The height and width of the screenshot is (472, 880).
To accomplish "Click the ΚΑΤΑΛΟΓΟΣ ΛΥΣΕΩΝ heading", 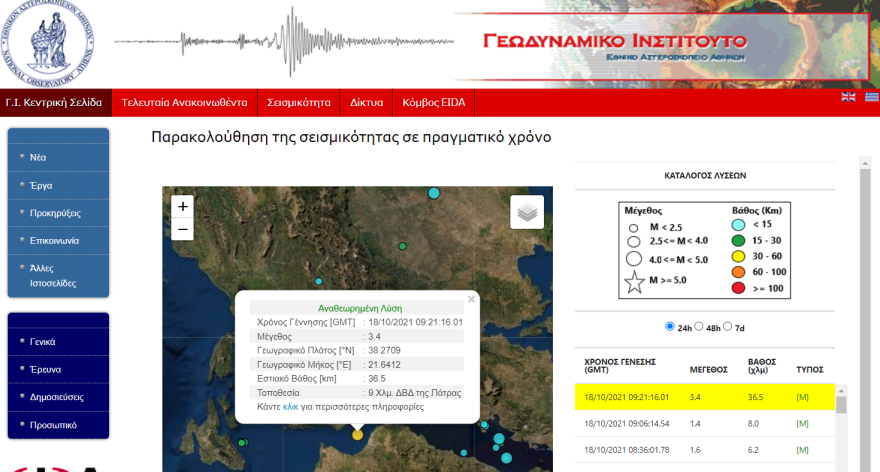I will pyautogui.click(x=705, y=176).
